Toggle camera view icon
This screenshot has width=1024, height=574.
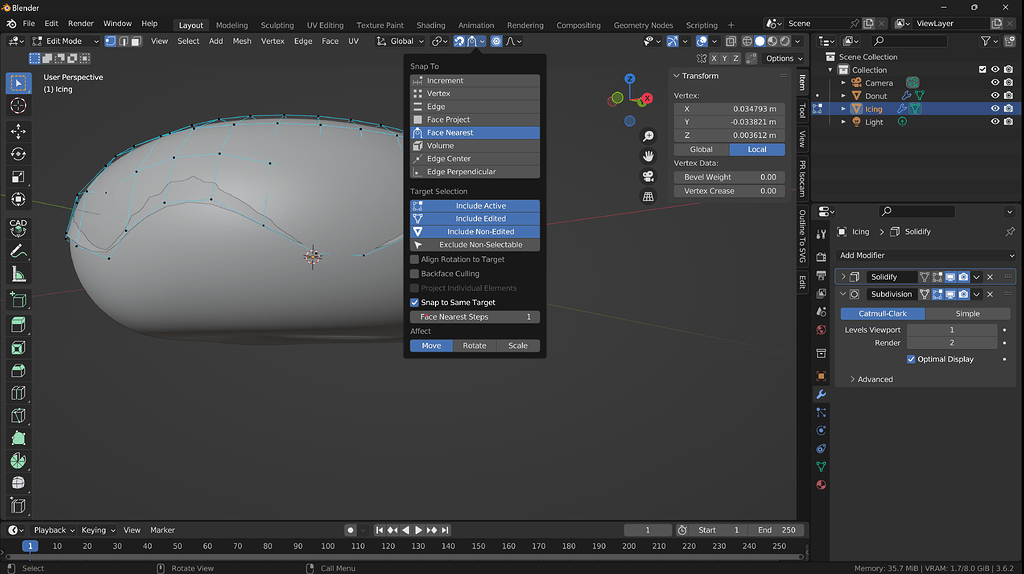tap(648, 176)
